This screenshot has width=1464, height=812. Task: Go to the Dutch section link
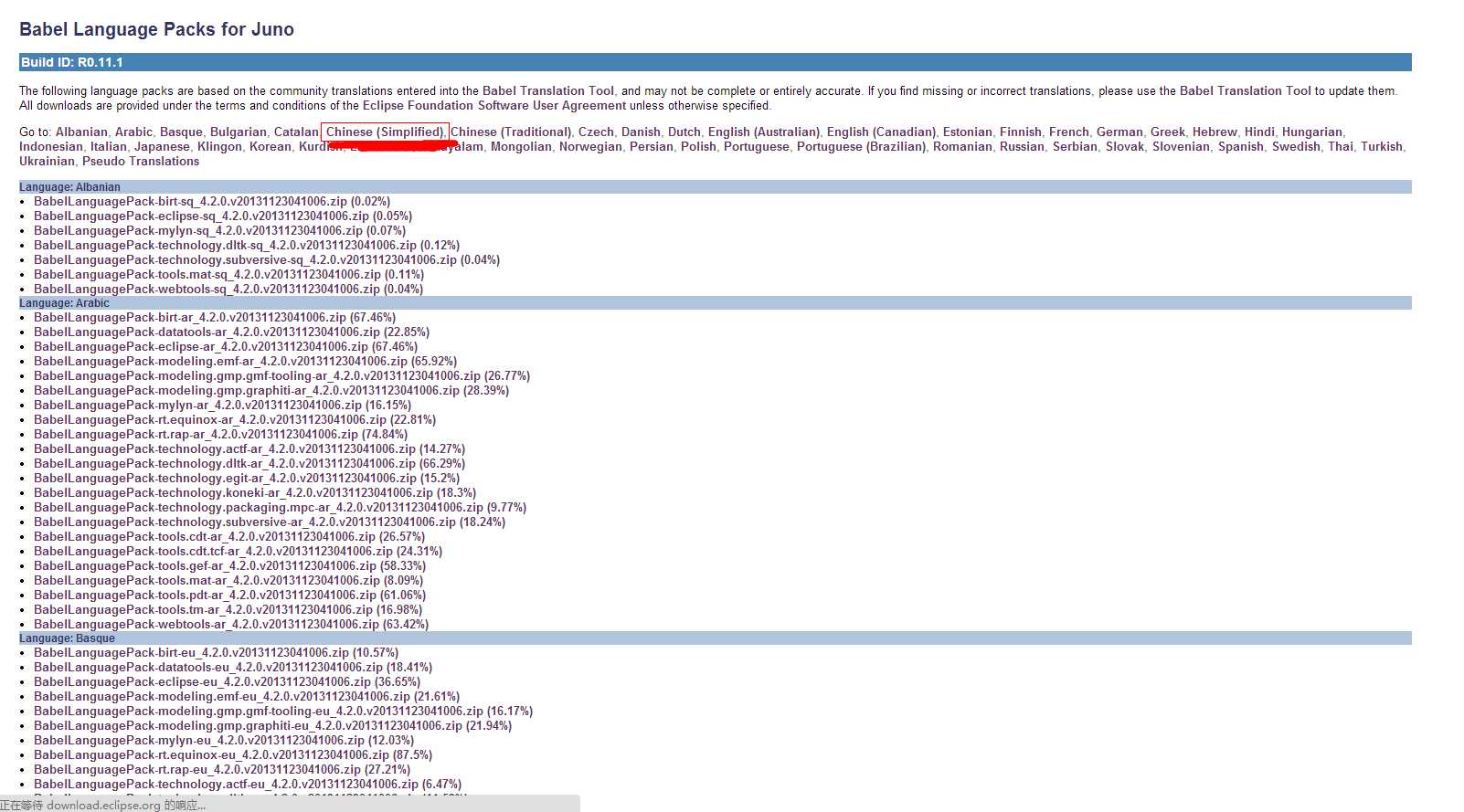[x=684, y=132]
